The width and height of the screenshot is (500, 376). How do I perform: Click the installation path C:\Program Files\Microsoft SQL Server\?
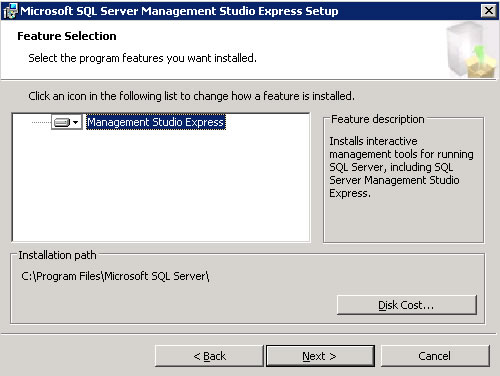115,276
